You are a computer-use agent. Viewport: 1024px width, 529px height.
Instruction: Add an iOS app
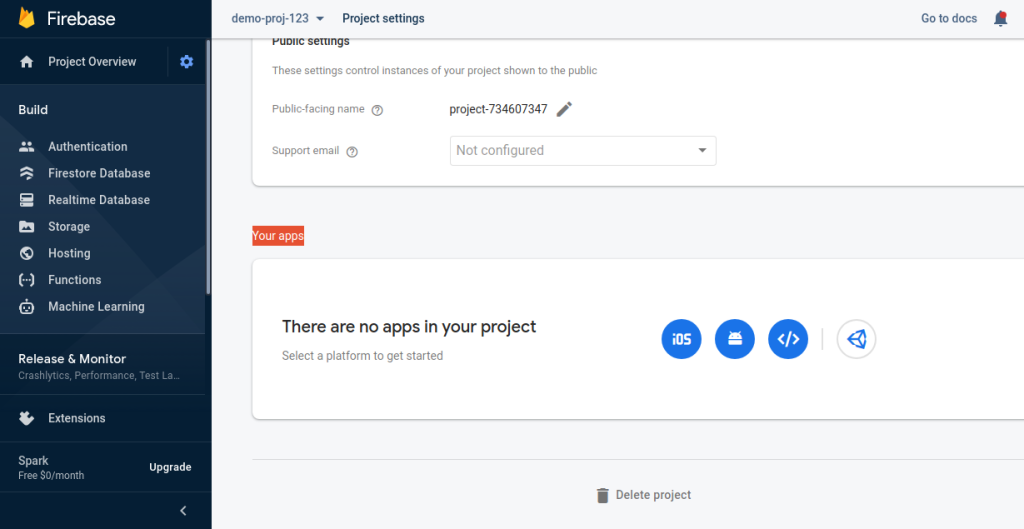681,339
